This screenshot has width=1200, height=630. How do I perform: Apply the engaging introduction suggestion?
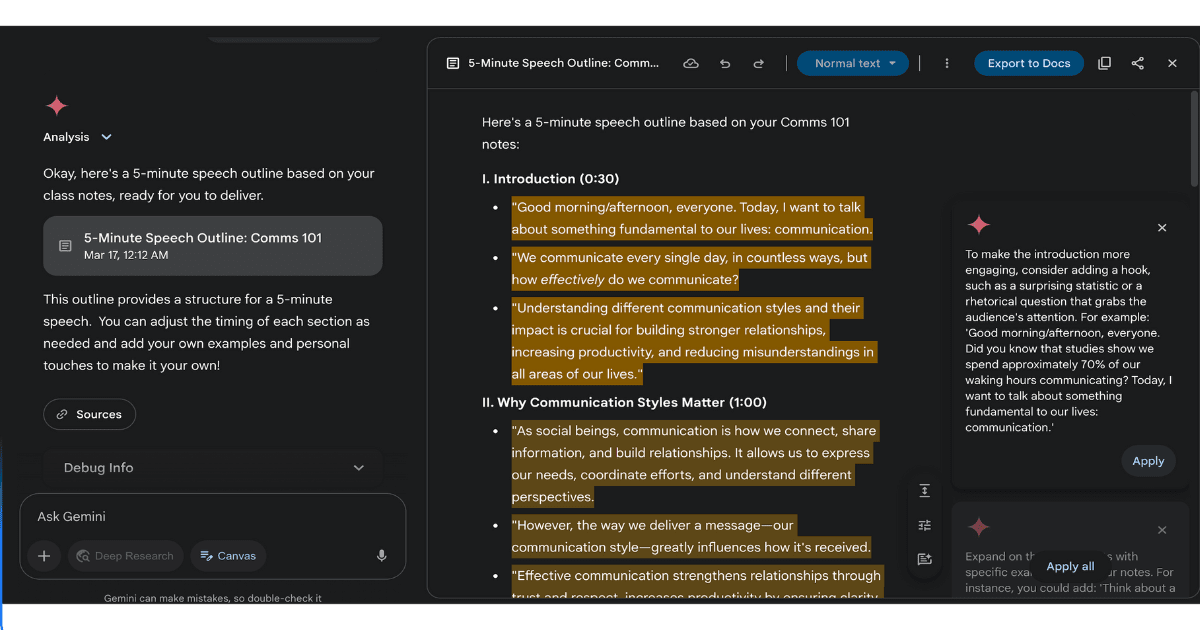(x=1148, y=461)
